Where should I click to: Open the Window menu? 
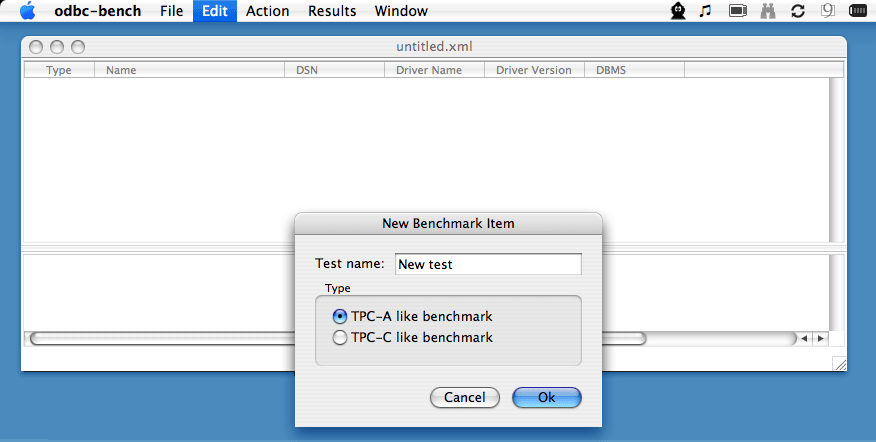click(x=401, y=11)
